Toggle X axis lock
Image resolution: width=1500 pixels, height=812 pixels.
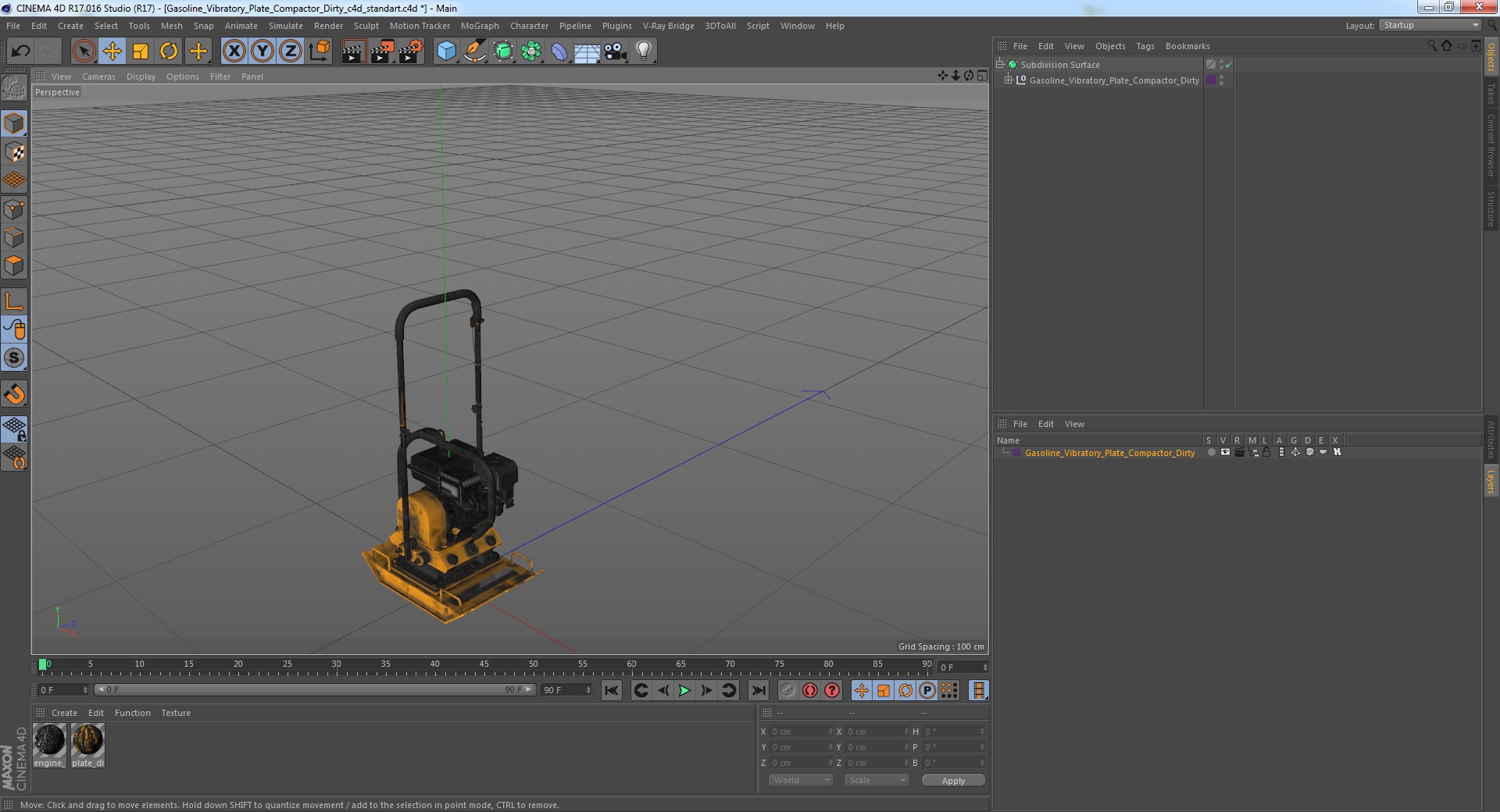pos(234,52)
